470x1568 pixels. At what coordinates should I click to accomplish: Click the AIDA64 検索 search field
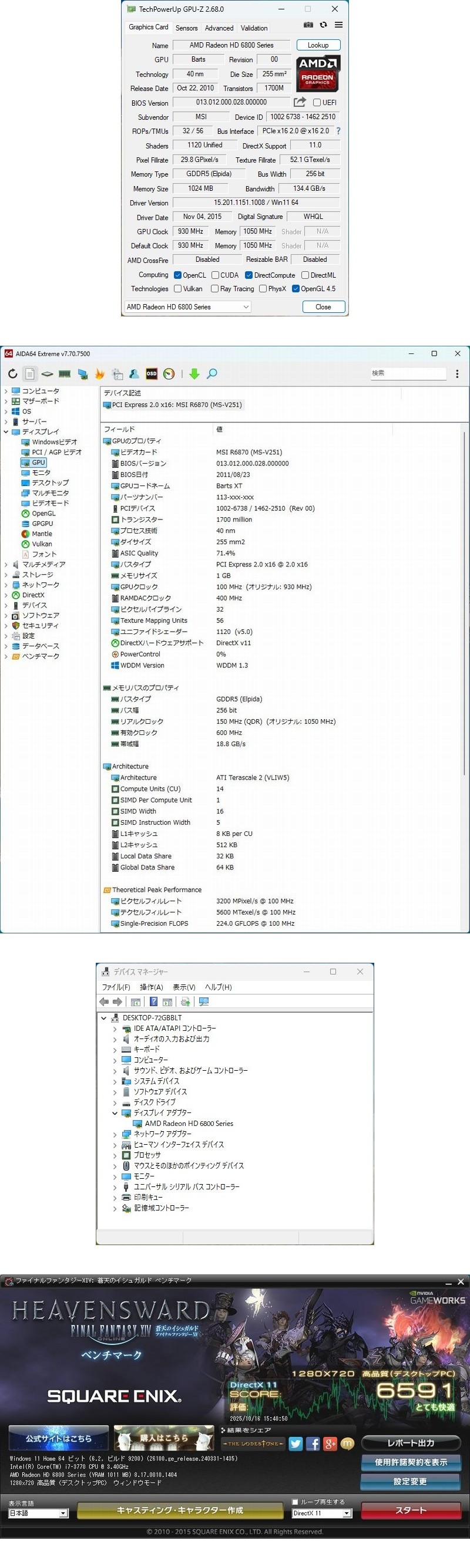pyautogui.click(x=408, y=373)
